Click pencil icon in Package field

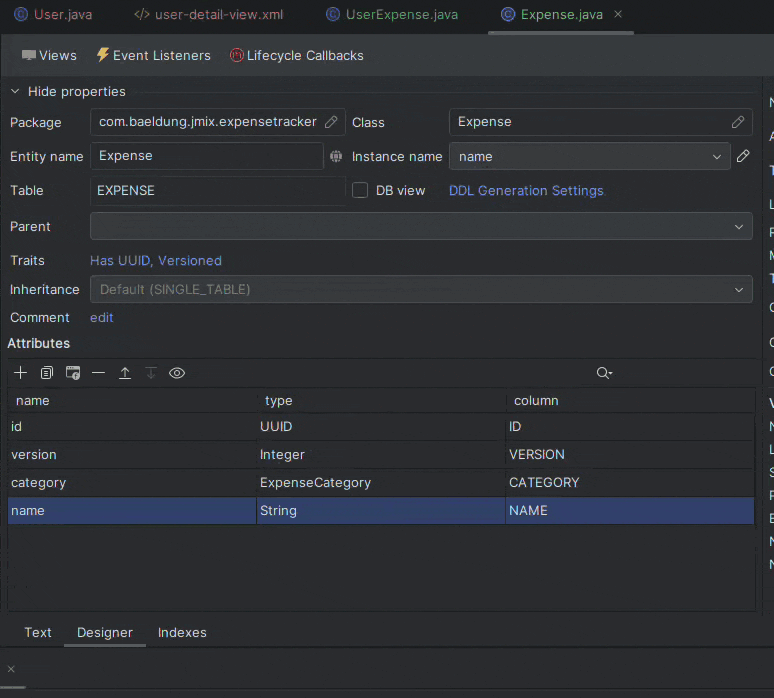tap(331, 122)
